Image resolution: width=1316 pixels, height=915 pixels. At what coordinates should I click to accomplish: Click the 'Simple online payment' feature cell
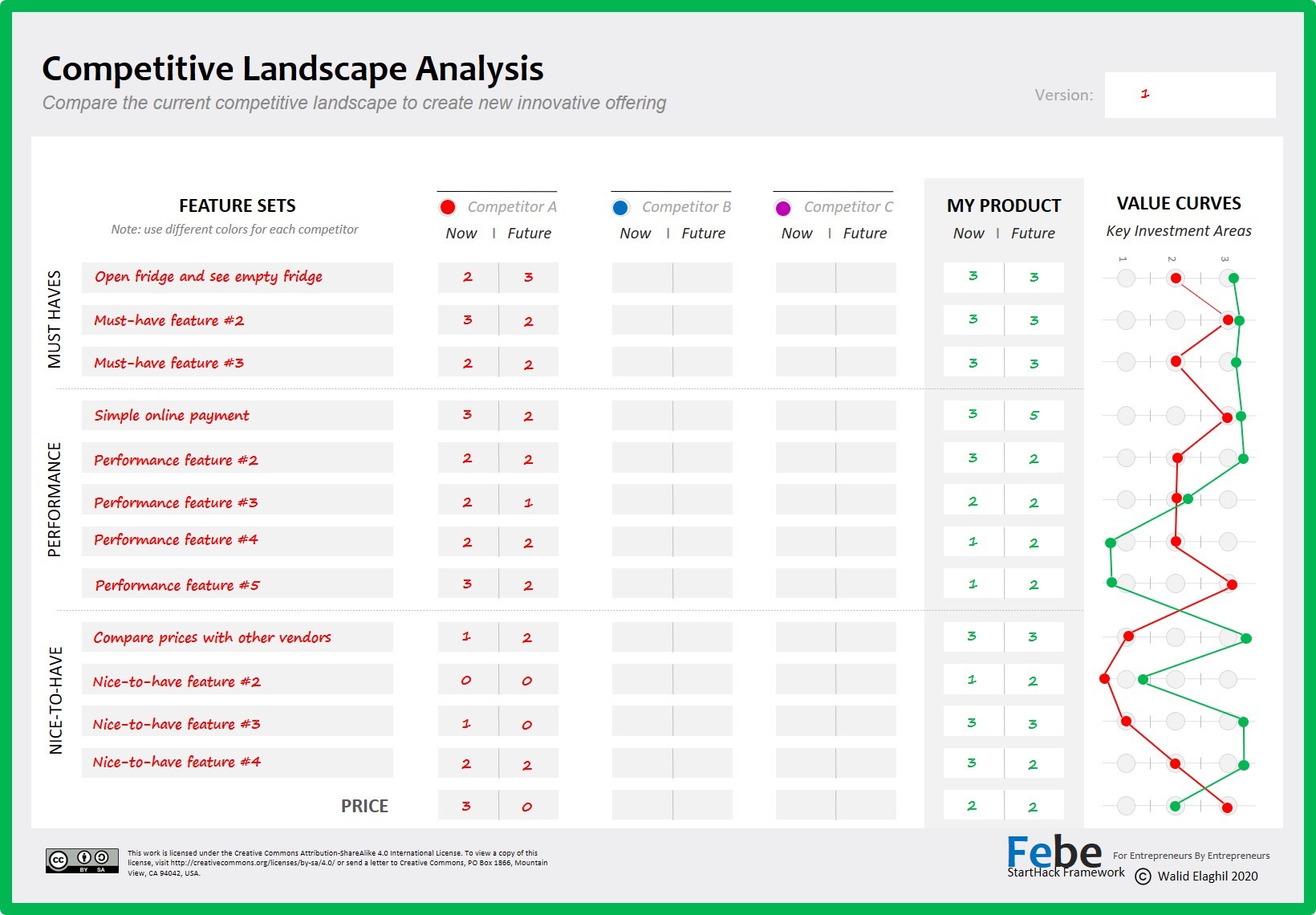238,415
